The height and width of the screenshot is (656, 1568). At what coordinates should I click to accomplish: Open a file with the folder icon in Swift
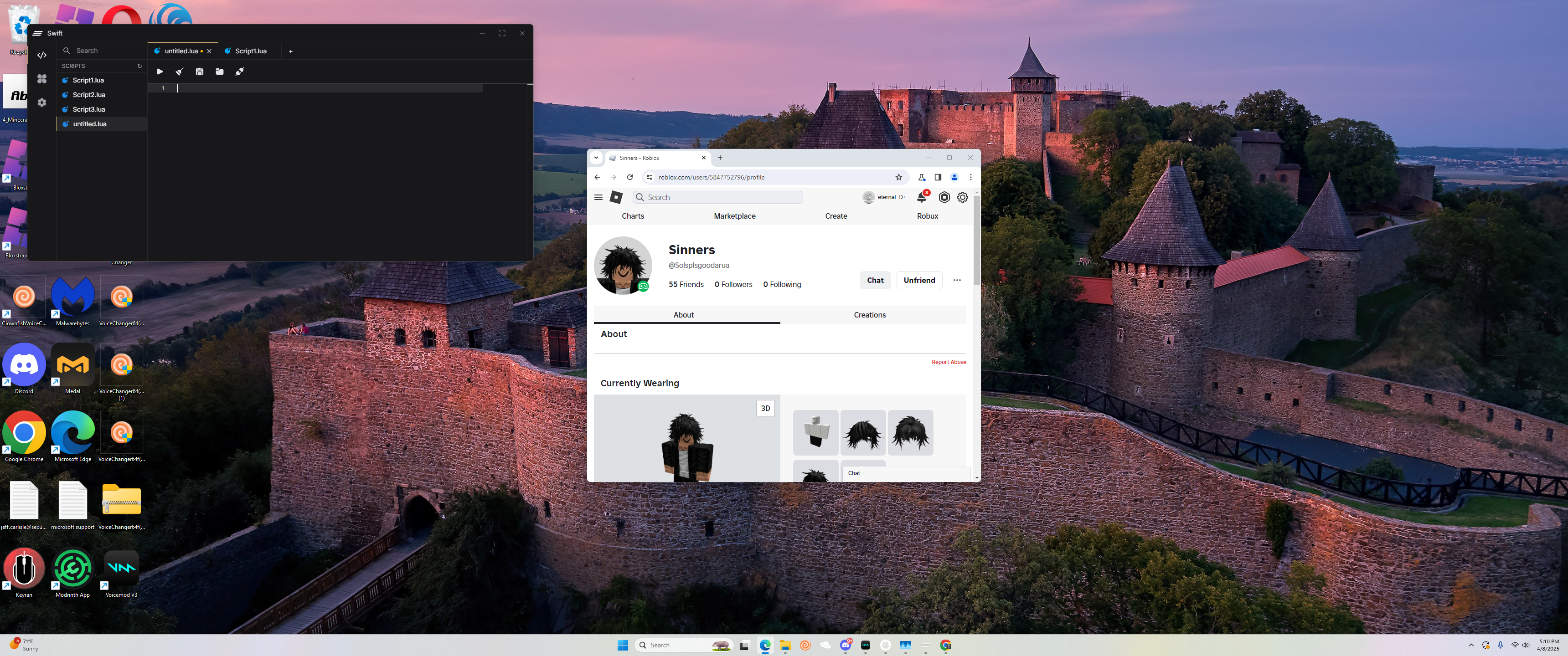tap(220, 72)
